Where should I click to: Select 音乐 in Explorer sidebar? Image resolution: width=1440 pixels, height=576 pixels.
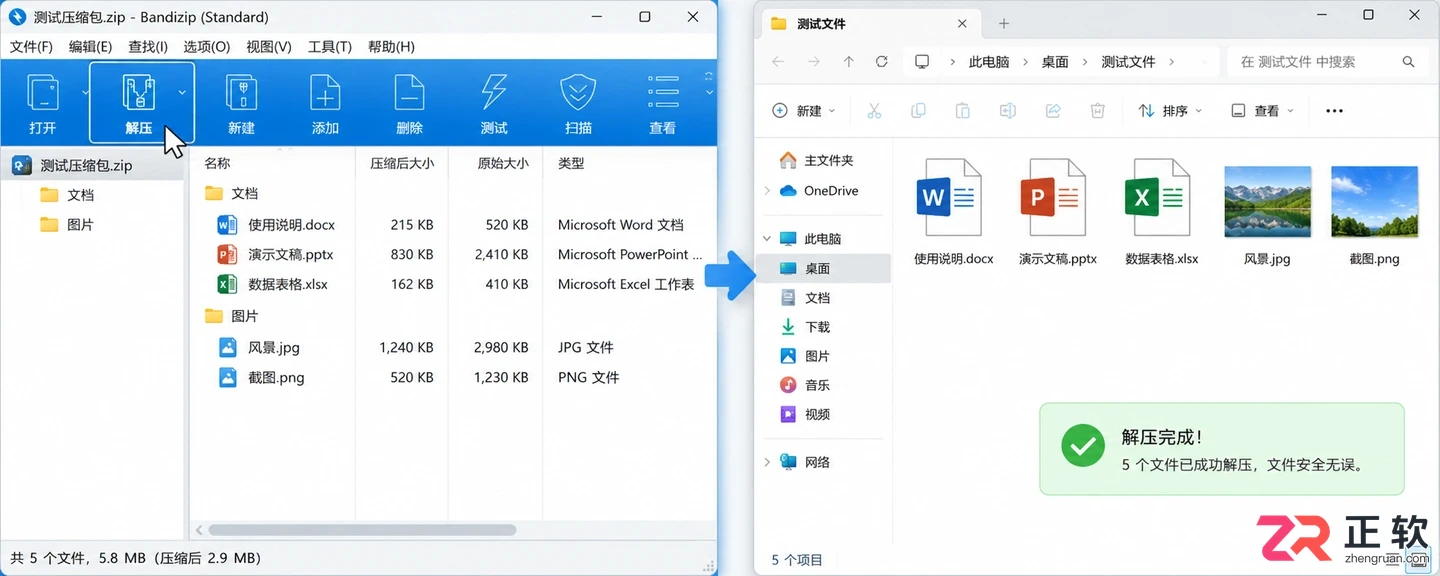pyautogui.click(x=818, y=385)
